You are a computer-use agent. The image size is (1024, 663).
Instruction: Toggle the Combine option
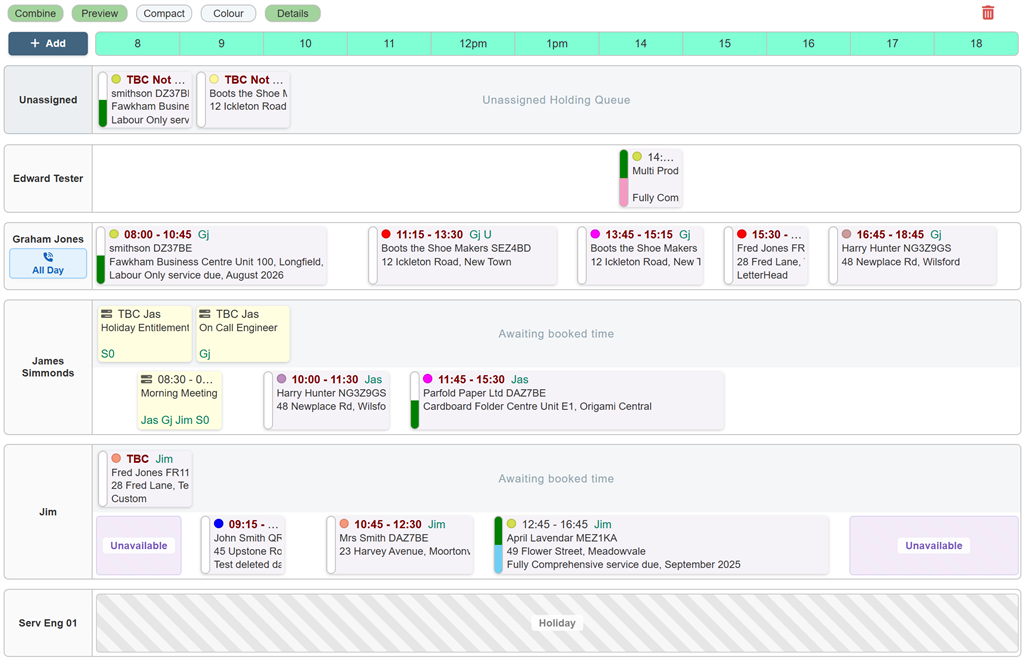coord(35,13)
